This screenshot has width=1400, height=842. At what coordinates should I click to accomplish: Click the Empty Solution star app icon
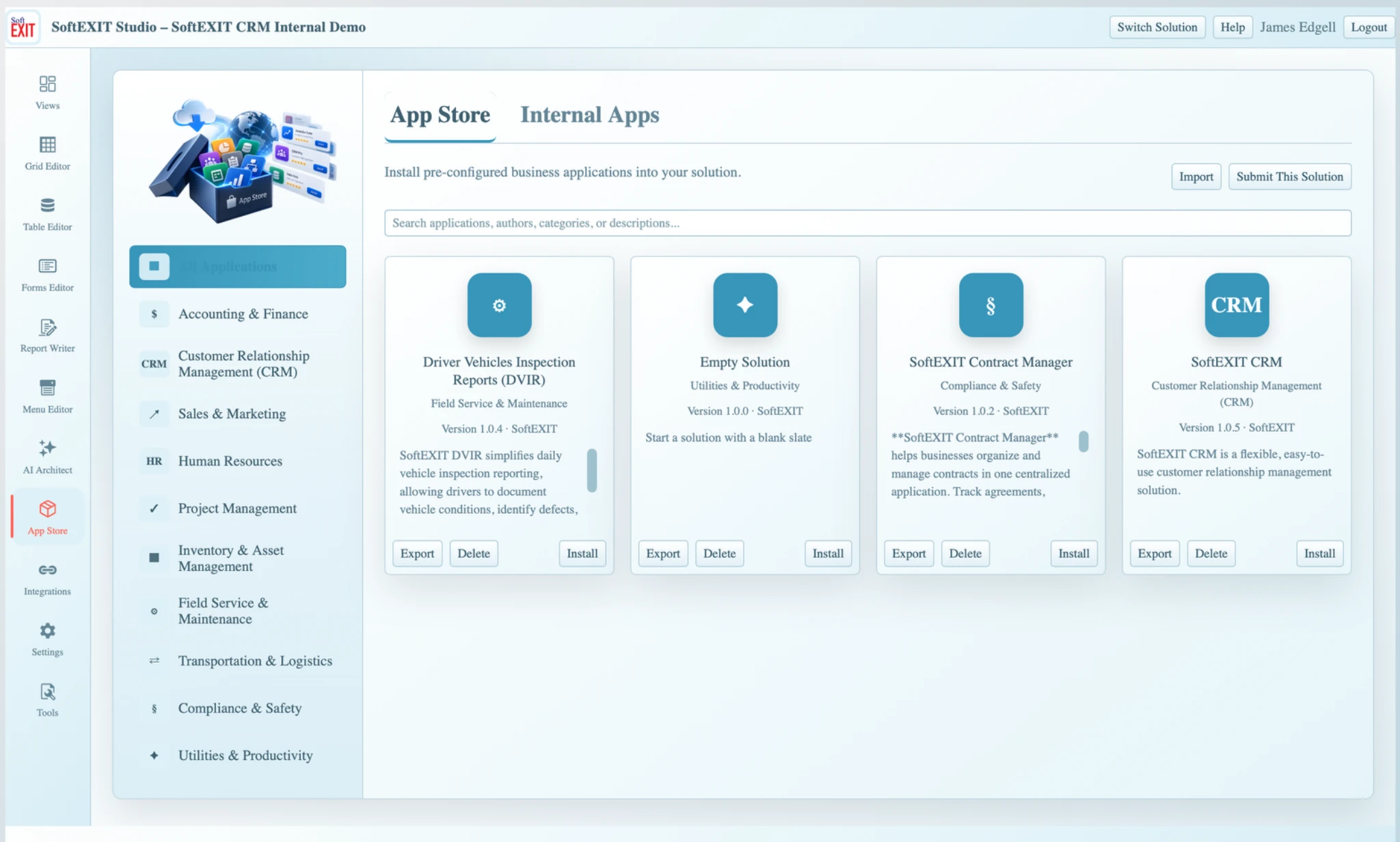tap(745, 305)
